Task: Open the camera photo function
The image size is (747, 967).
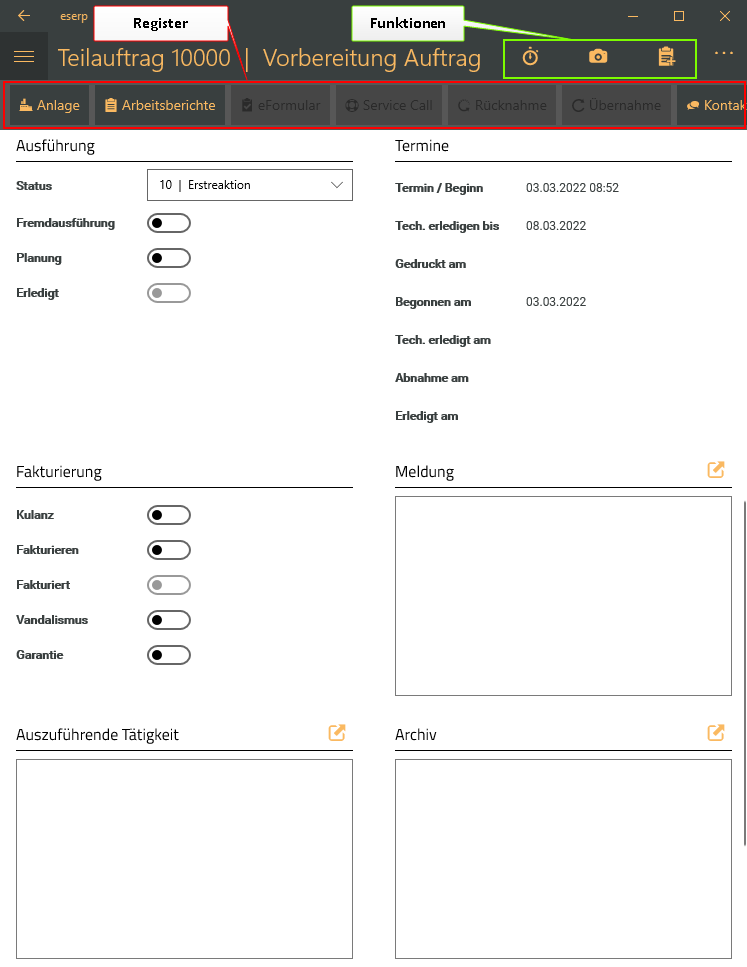Action: pos(598,57)
